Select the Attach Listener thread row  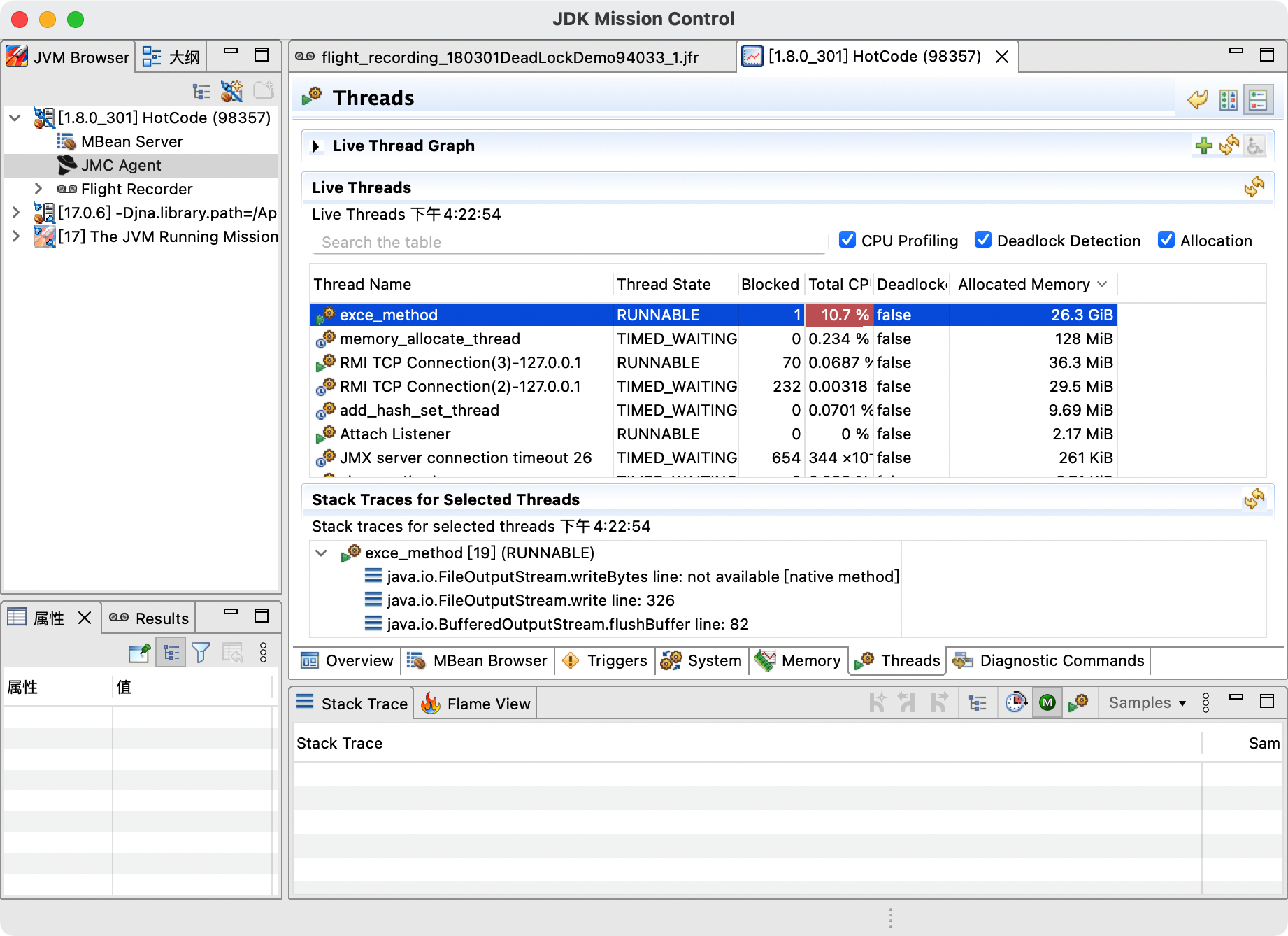pyautogui.click(x=713, y=434)
